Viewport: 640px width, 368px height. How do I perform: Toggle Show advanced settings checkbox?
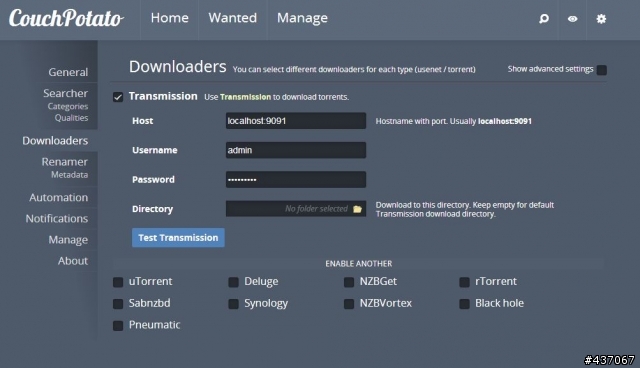tap(601, 70)
